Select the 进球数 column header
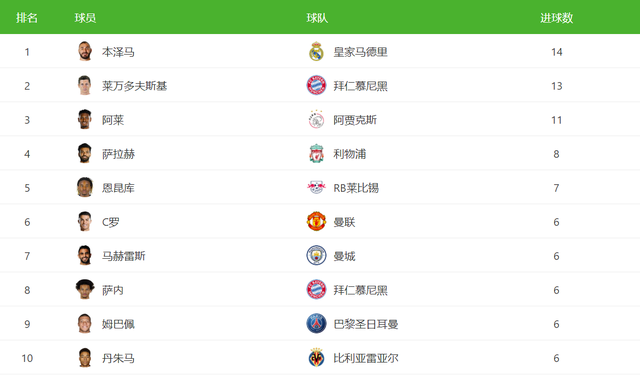 click(x=556, y=18)
